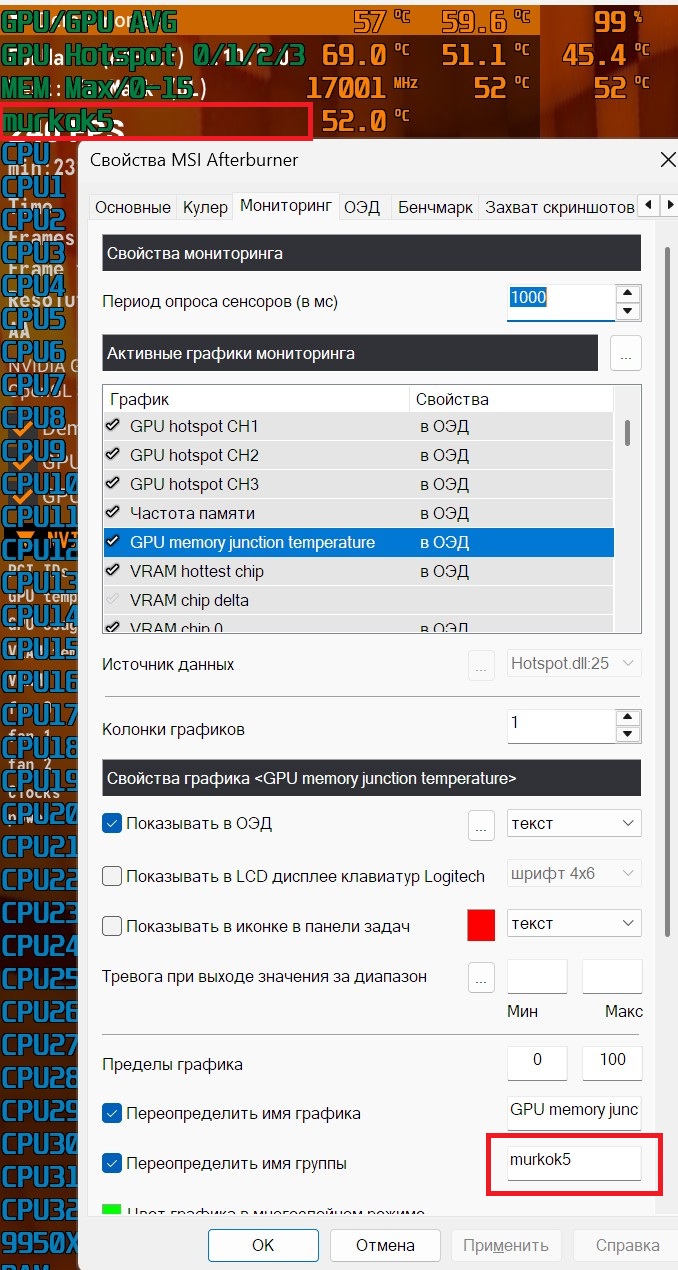Pick tray icon color via red swatch
This screenshot has height=1270, width=678.
[x=482, y=925]
